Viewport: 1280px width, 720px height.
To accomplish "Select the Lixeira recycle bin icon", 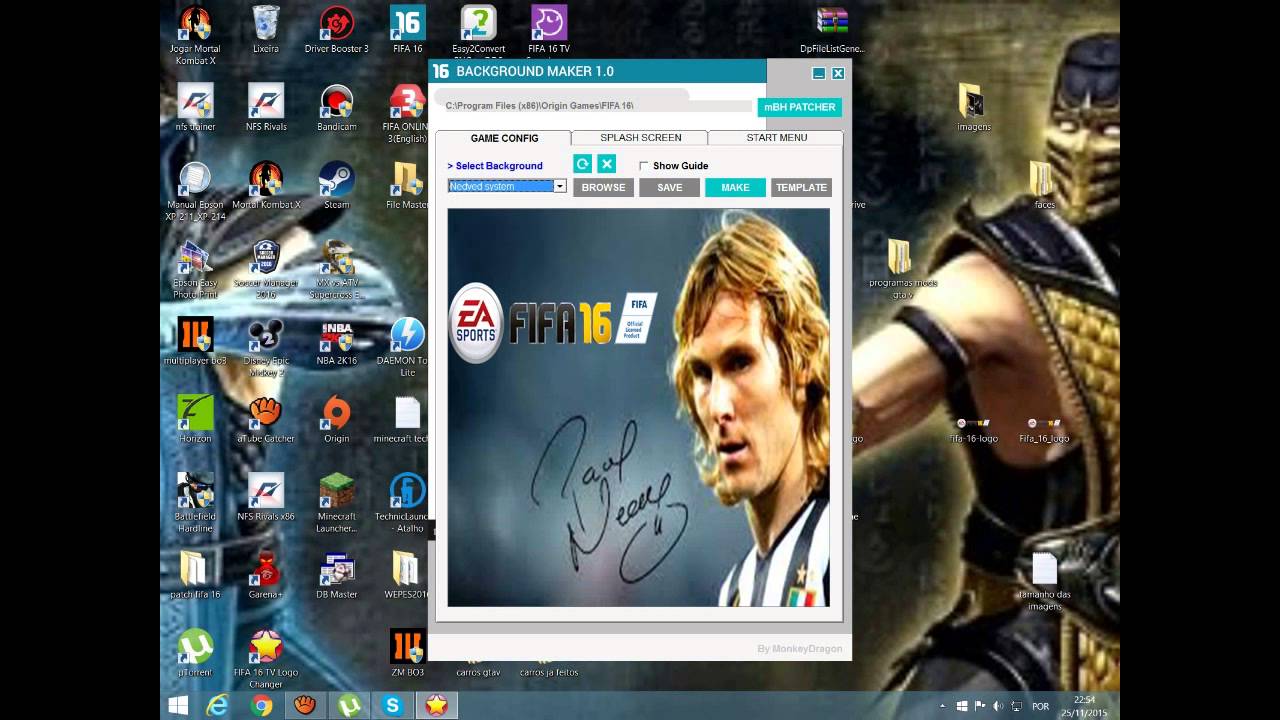I will tap(266, 30).
